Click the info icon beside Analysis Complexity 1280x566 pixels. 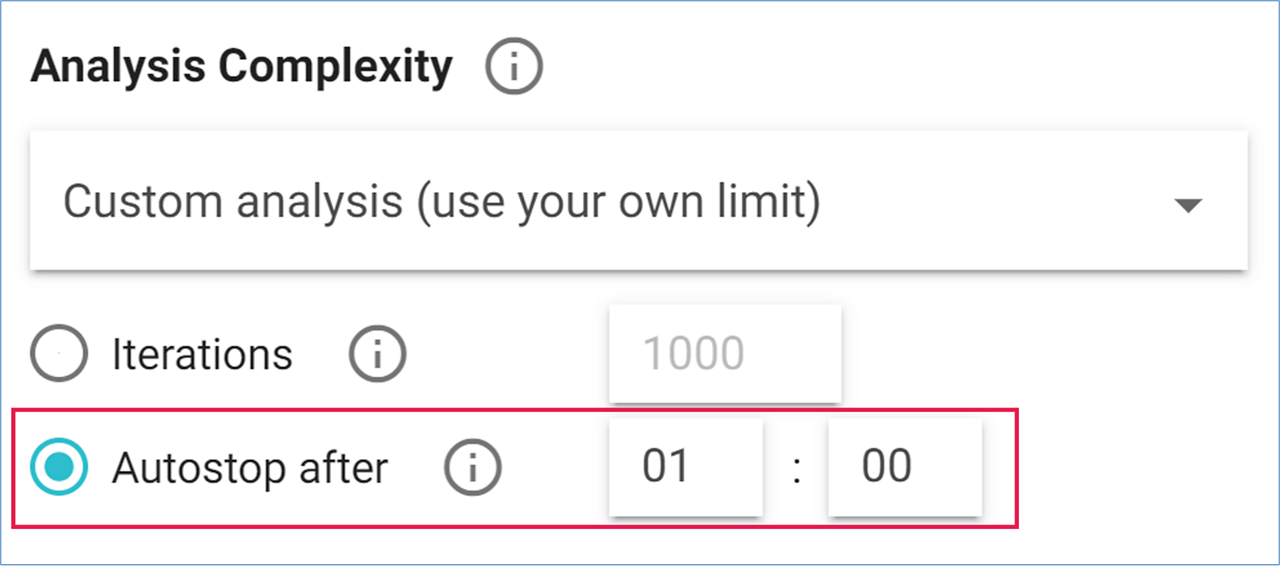pyautogui.click(x=513, y=67)
